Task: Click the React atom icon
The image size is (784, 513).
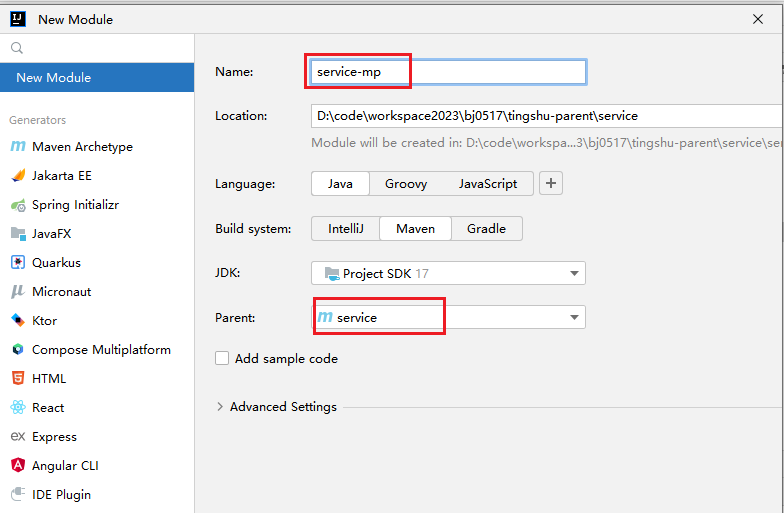Action: tap(18, 408)
